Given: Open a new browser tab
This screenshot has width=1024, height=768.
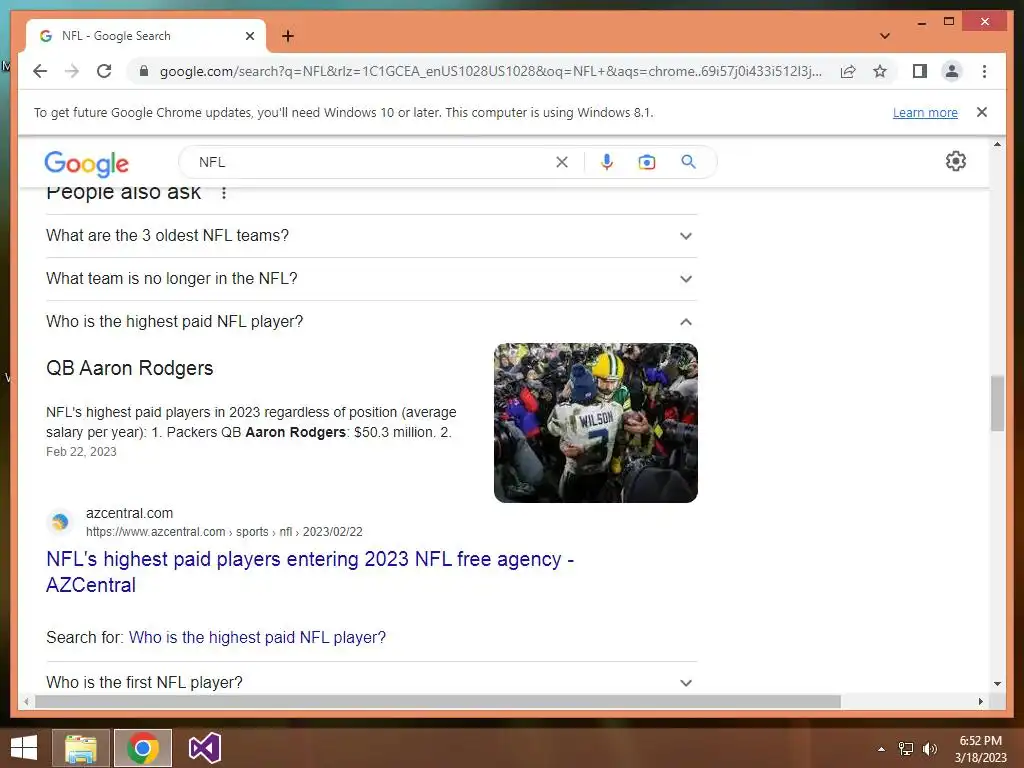Looking at the screenshot, I should pyautogui.click(x=287, y=36).
